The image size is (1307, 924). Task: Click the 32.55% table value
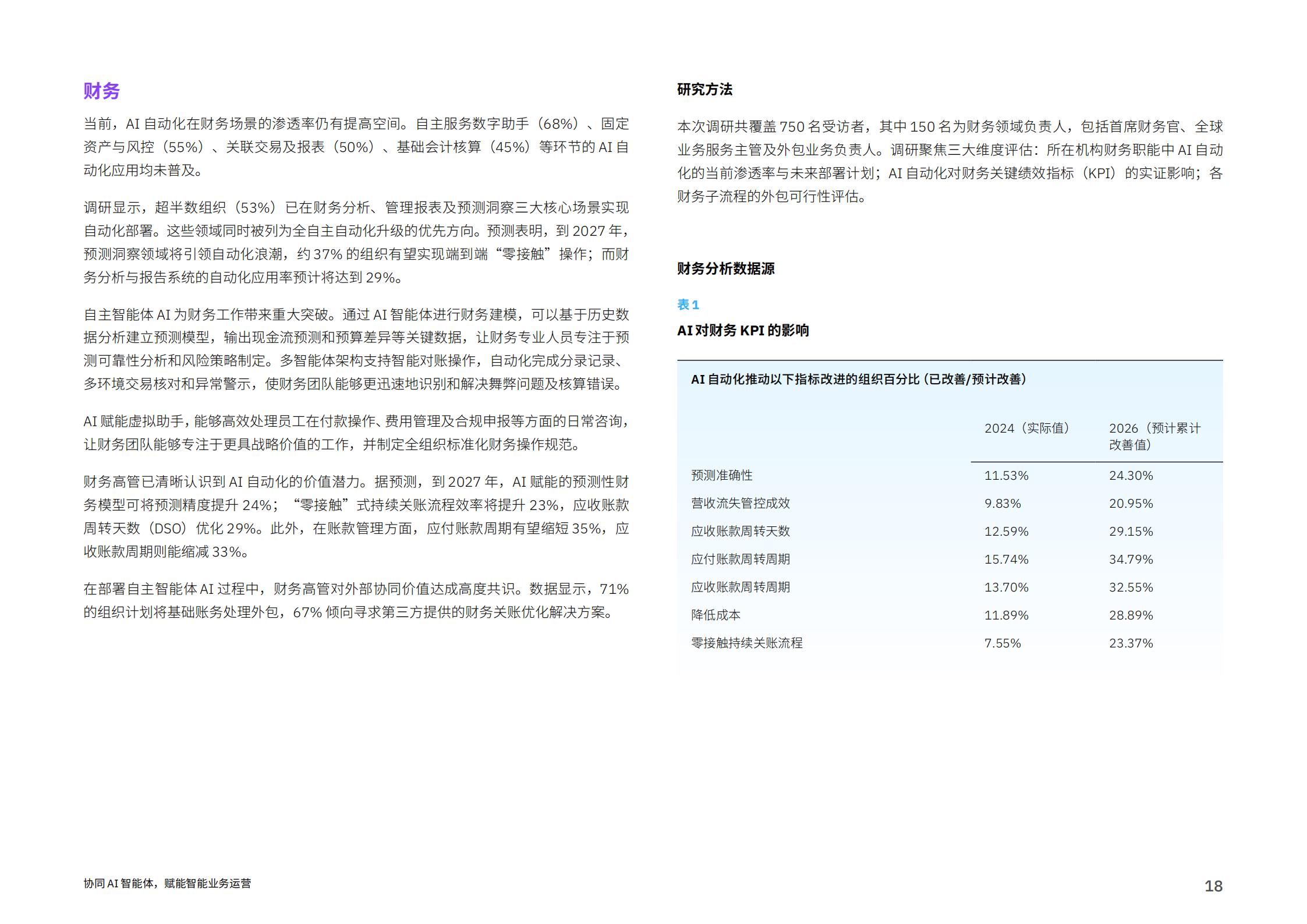[x=1131, y=587]
